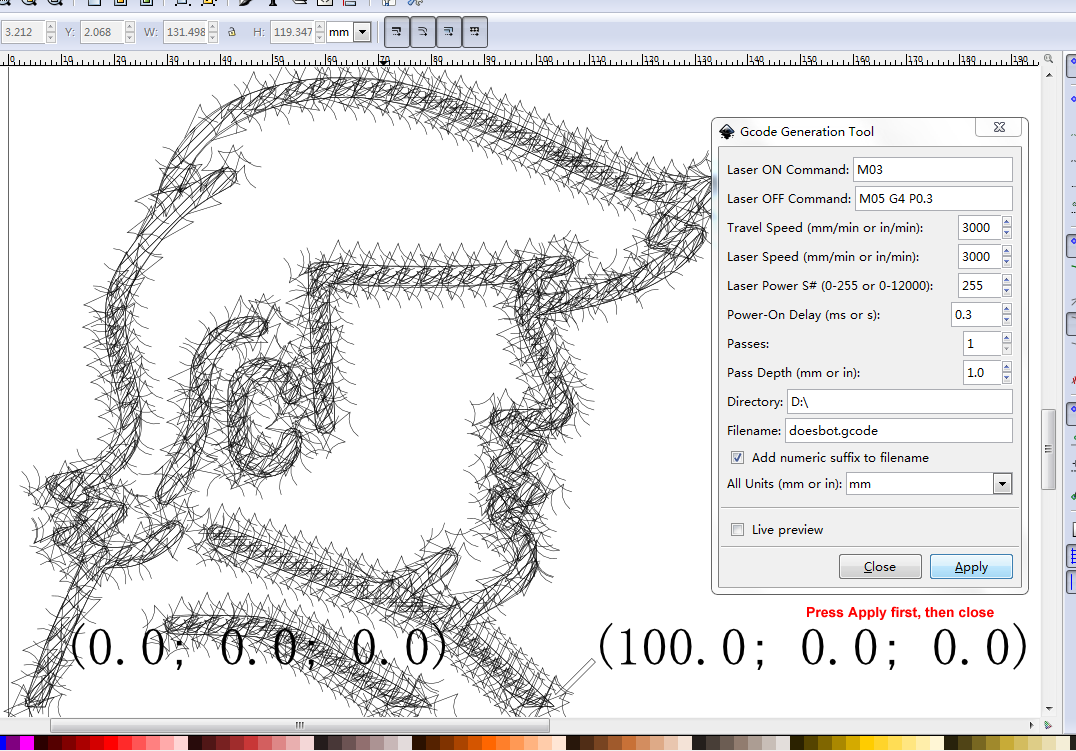Toggle scale rounded corners button
The width and height of the screenshot is (1076, 751).
(x=422, y=32)
